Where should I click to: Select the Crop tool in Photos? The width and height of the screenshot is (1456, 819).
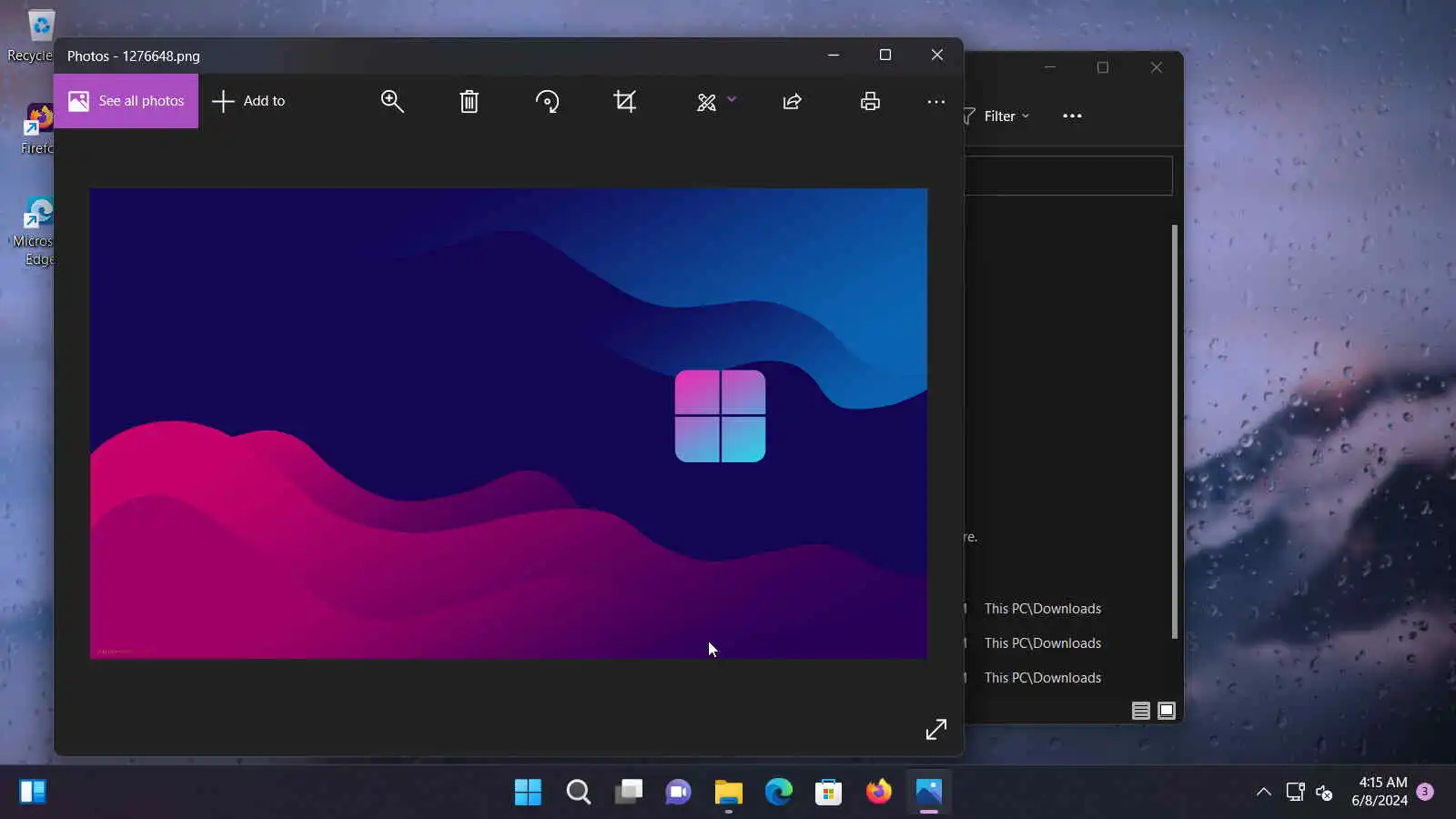(625, 101)
